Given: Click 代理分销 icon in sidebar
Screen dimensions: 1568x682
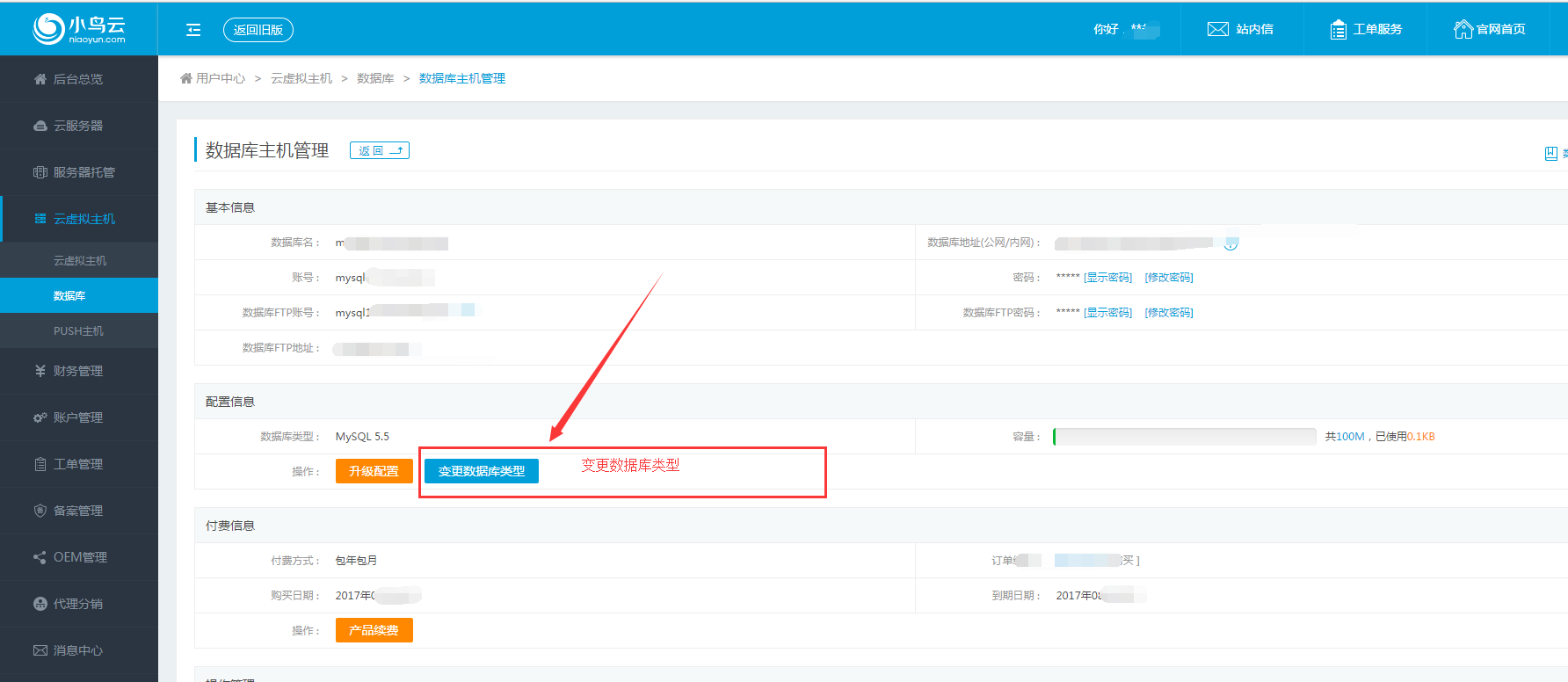Looking at the screenshot, I should tap(40, 604).
